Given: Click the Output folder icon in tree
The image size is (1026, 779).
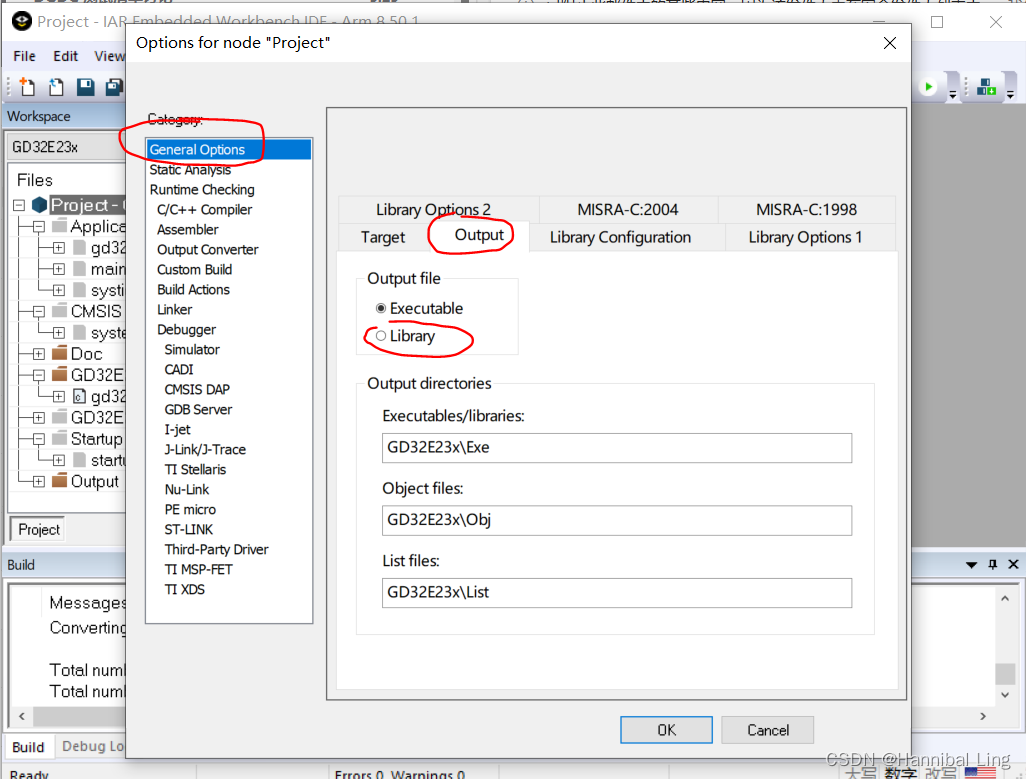Looking at the screenshot, I should click(60, 481).
